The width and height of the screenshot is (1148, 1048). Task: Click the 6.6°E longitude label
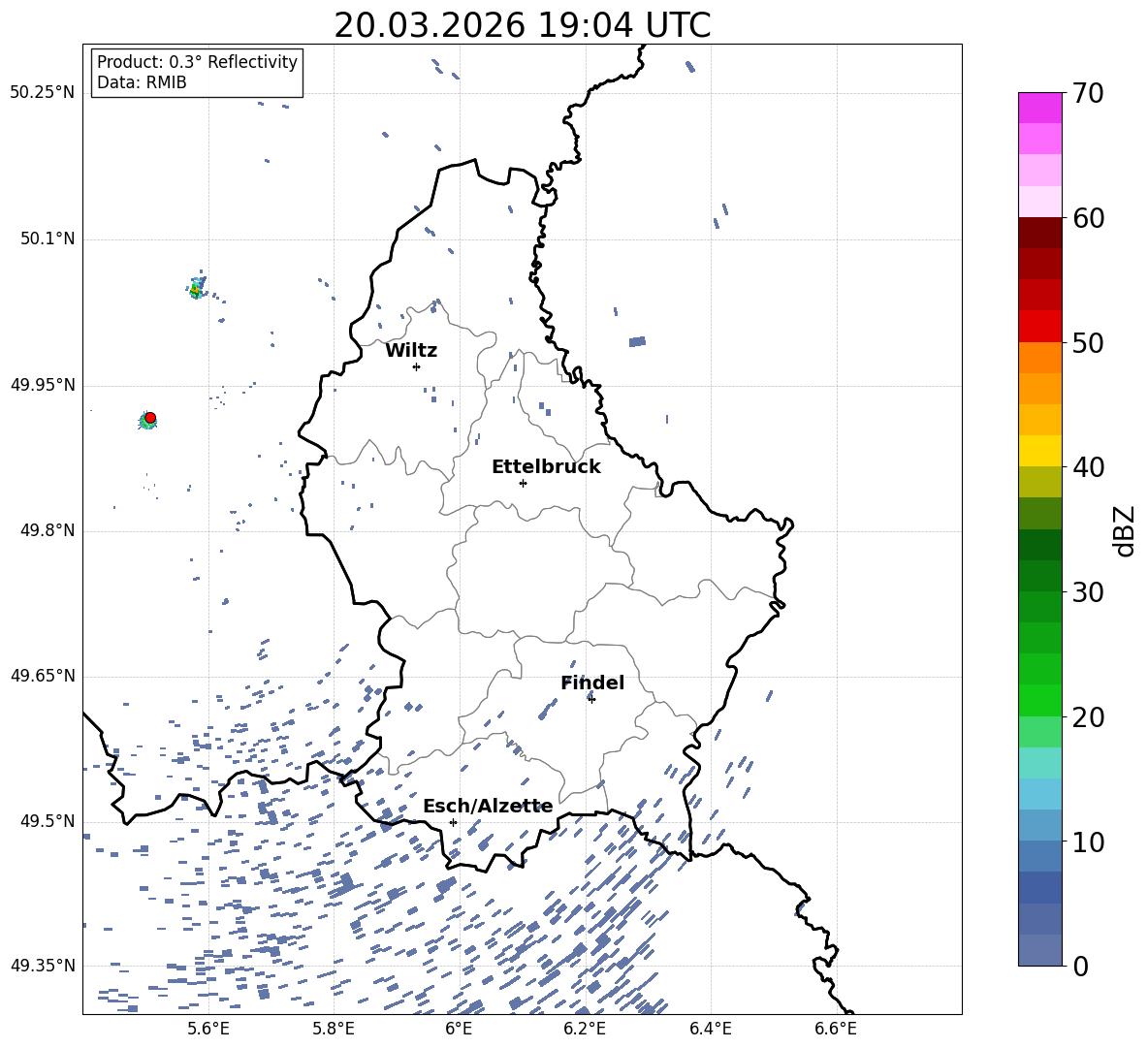tap(836, 1029)
